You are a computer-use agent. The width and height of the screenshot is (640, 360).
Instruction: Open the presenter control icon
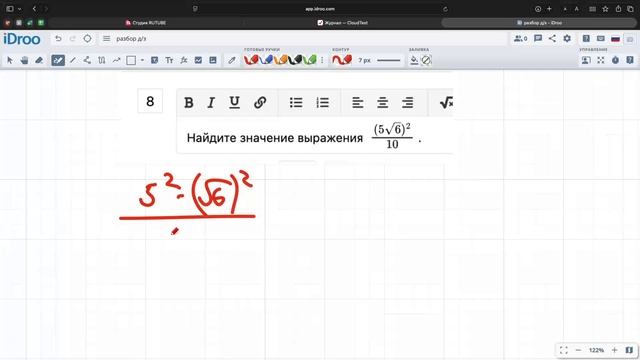[x=586, y=60]
